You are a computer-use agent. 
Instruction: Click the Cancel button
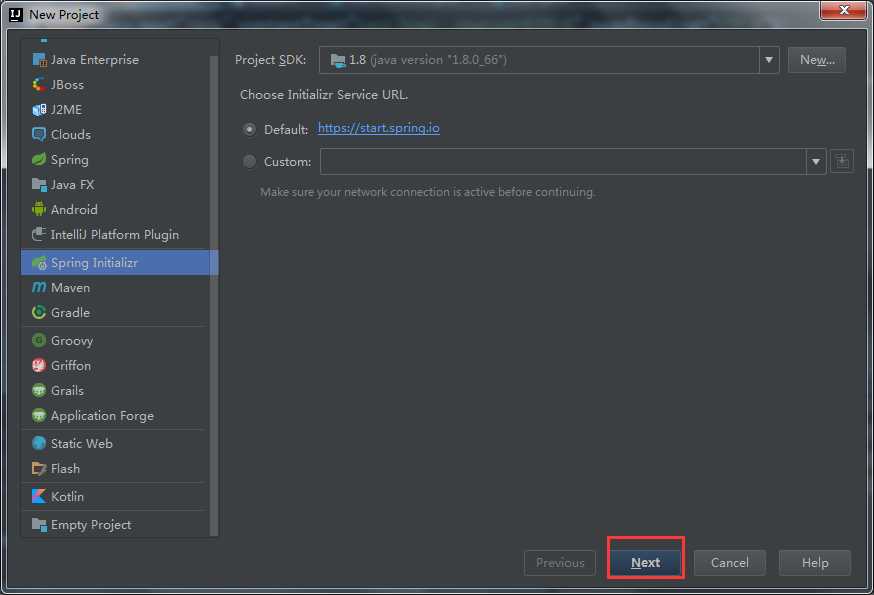coord(730,563)
